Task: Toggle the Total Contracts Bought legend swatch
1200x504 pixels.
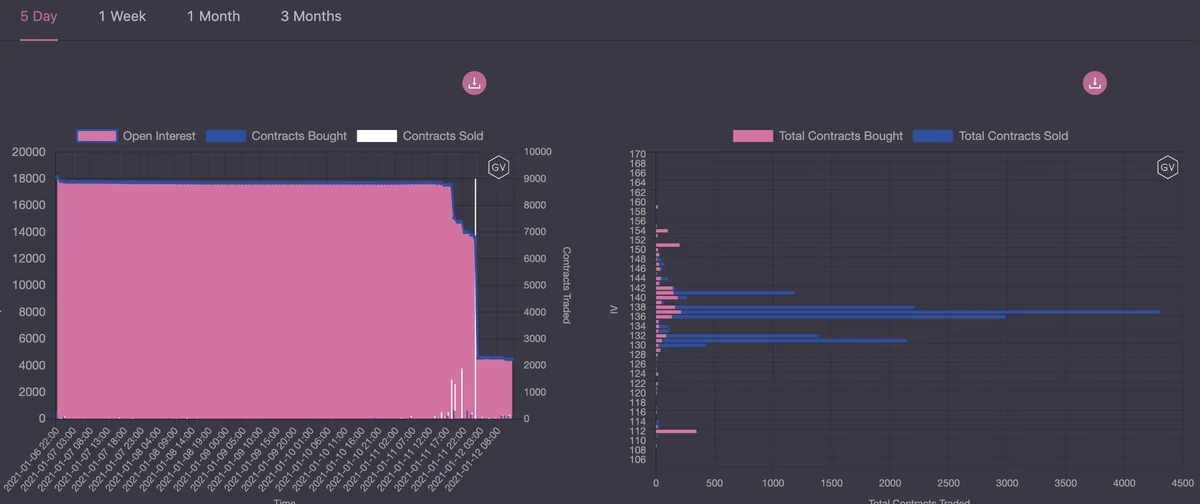Action: 752,136
